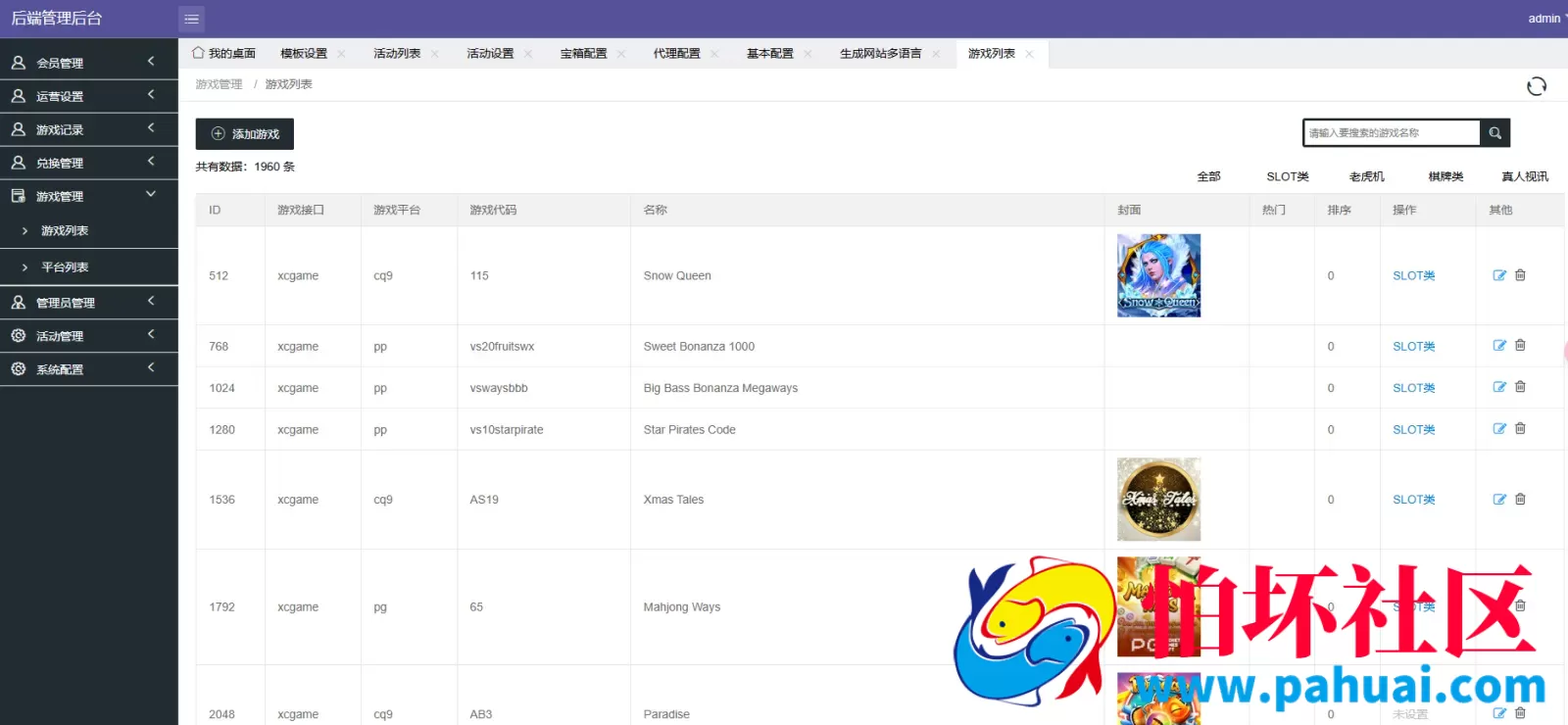Expand the 兑换管理 sidebar menu

[89, 163]
